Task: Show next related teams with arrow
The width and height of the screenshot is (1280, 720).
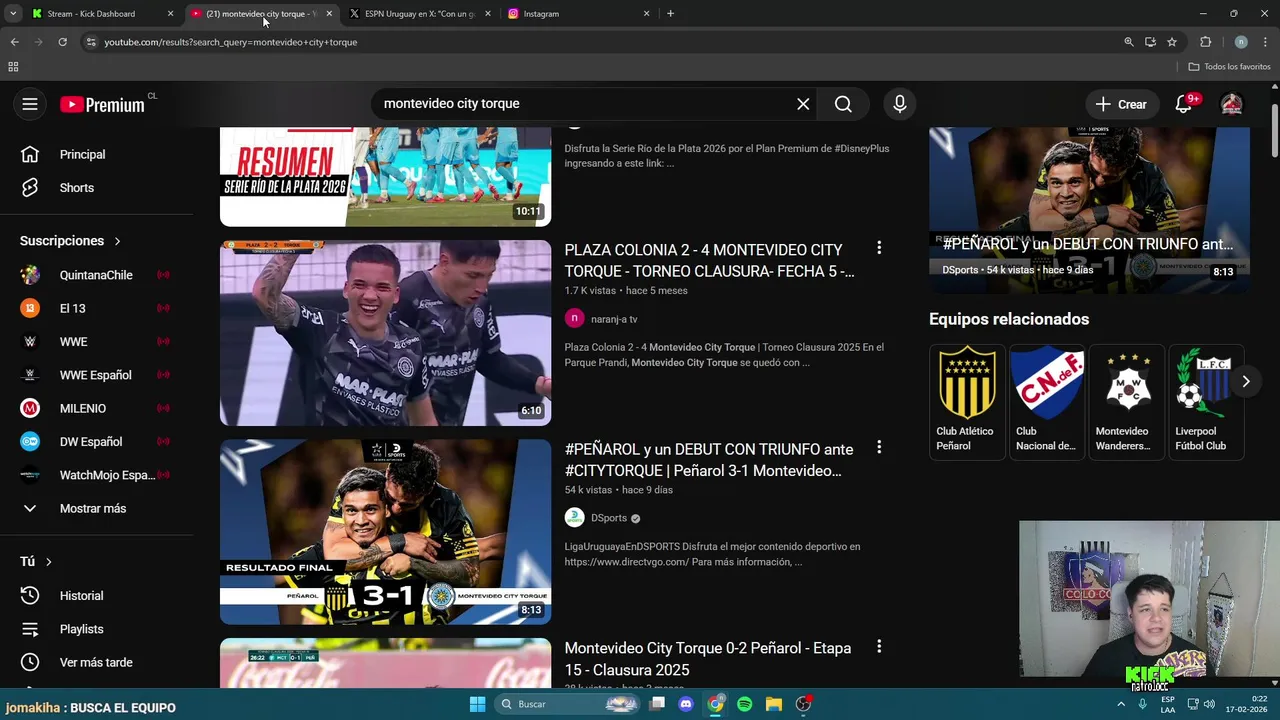Action: tap(1246, 381)
